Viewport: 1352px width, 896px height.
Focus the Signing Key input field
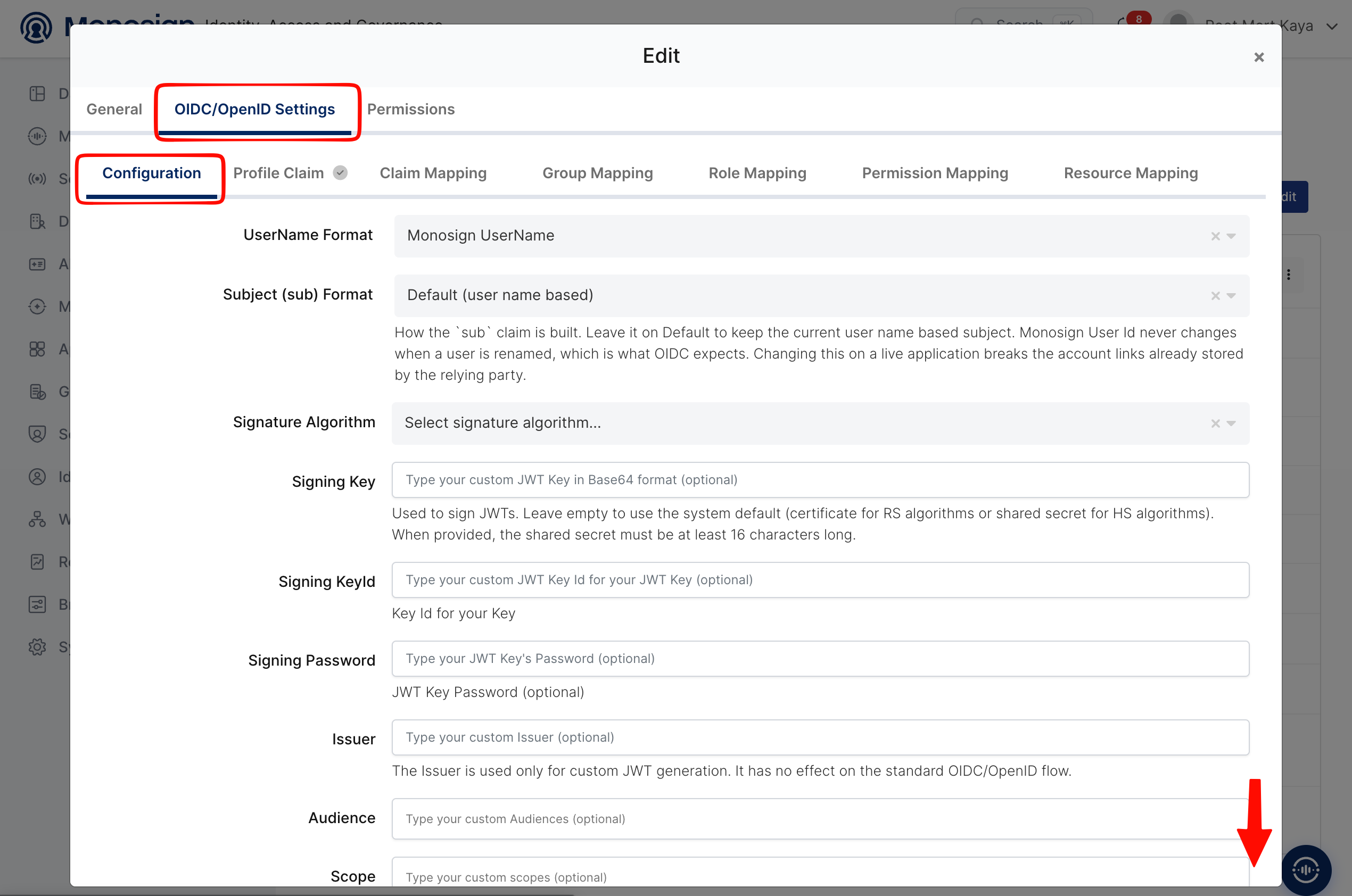820,480
